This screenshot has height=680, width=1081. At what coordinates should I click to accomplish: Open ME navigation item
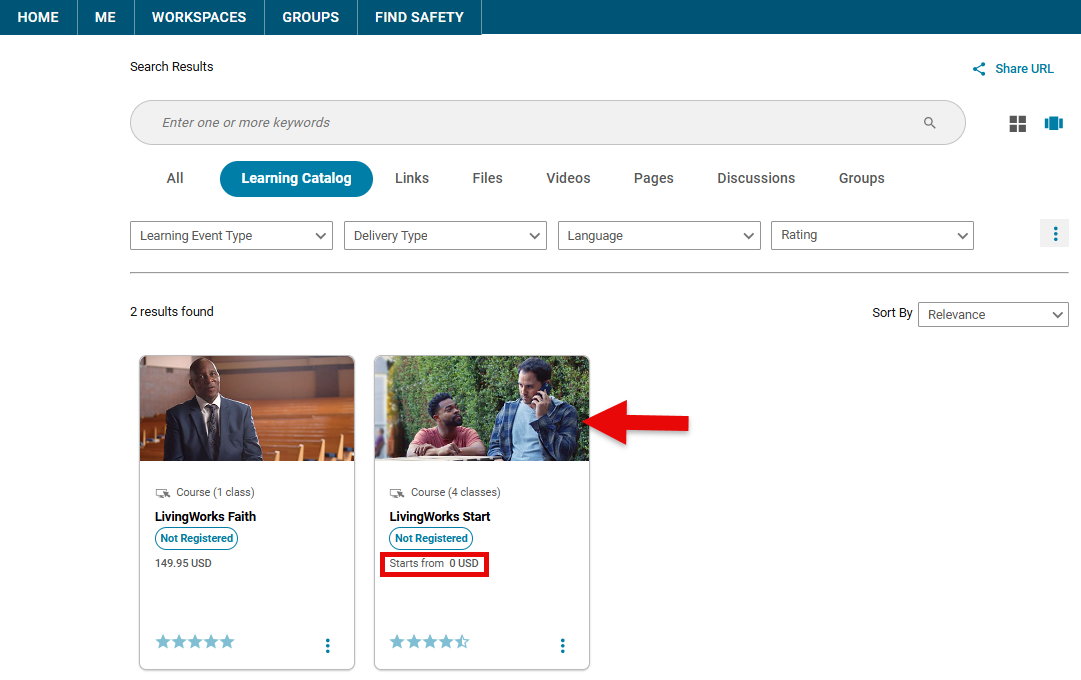[105, 17]
